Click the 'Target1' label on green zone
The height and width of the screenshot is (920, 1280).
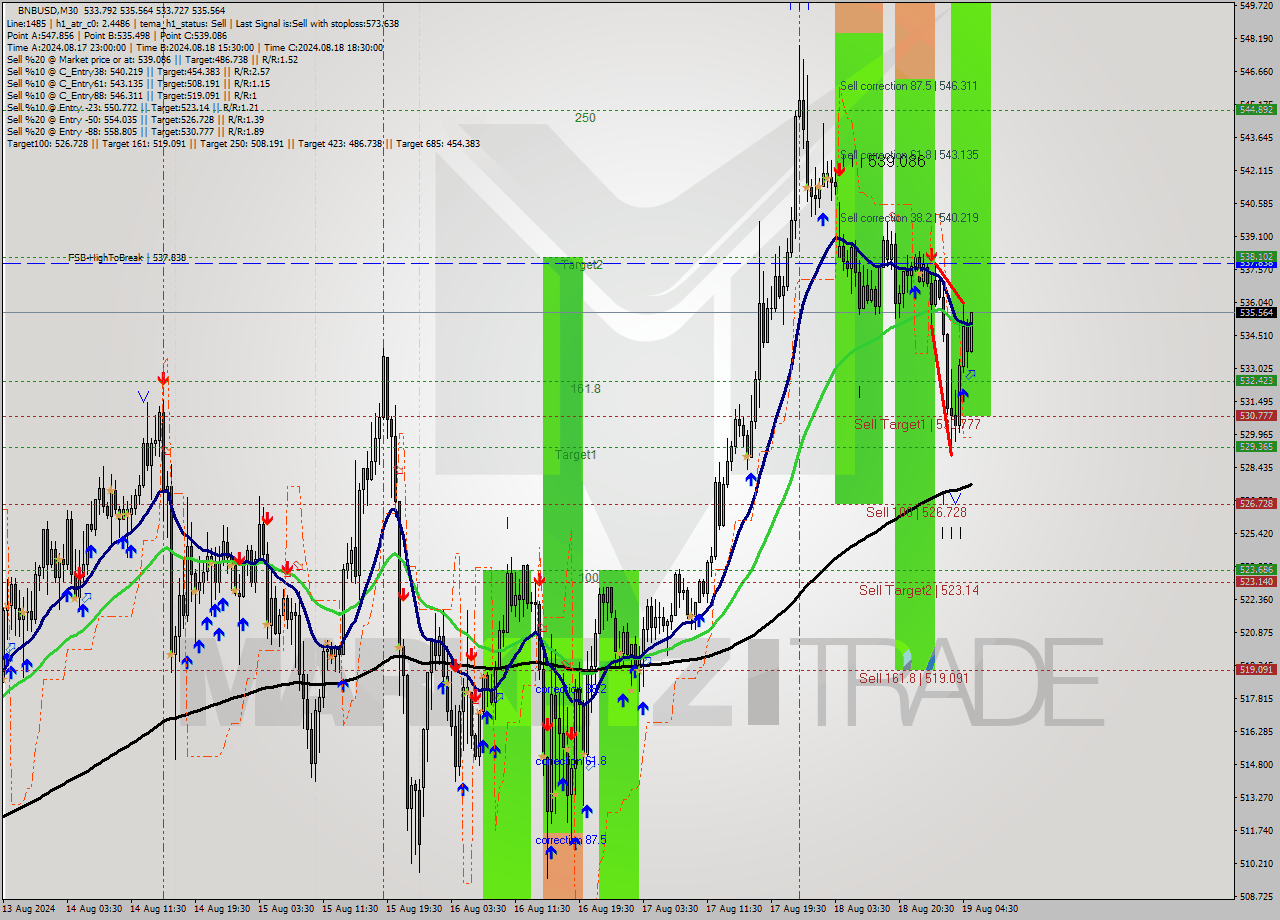click(x=576, y=454)
